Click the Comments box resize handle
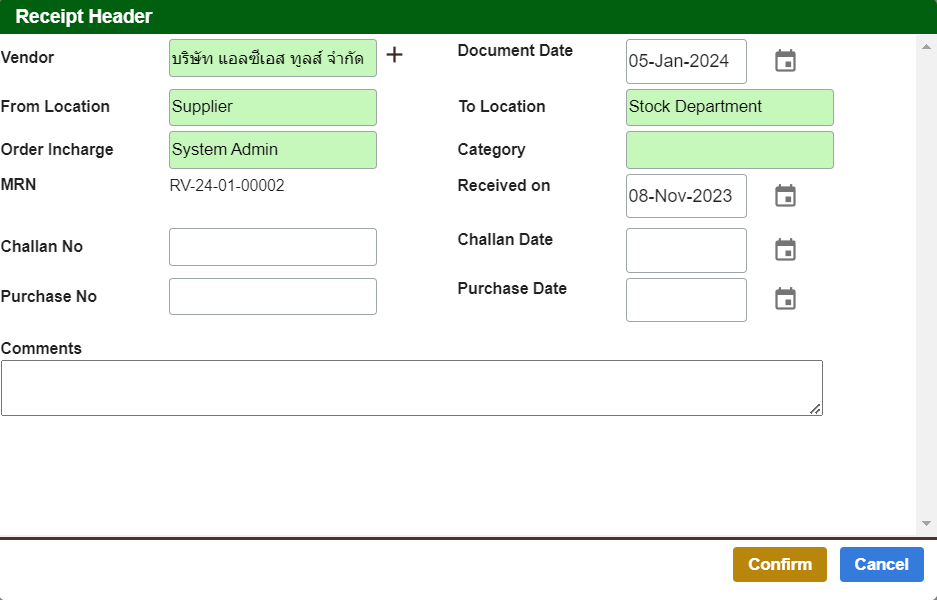 coord(816,408)
